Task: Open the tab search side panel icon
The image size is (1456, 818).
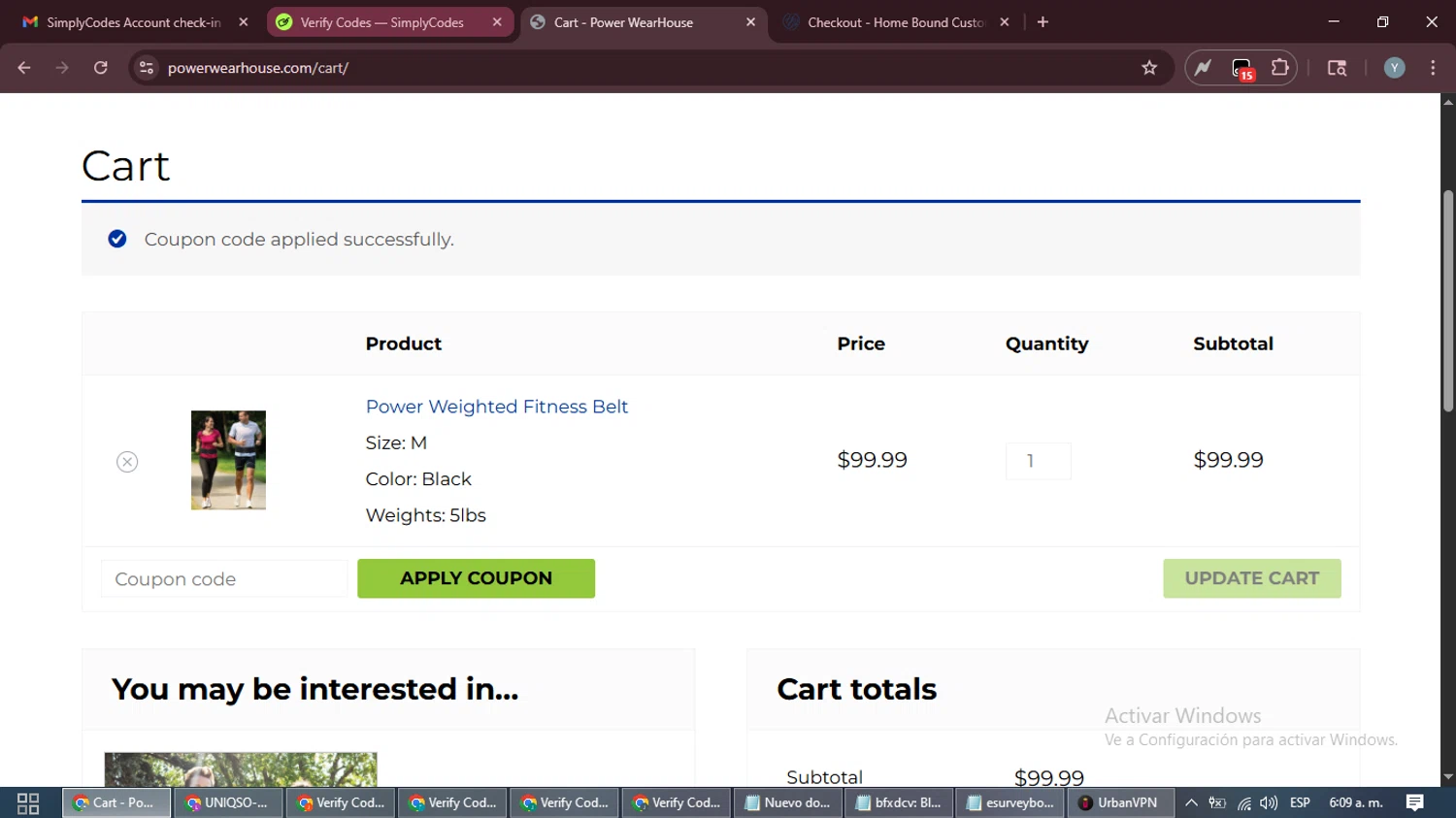Action: [x=1337, y=68]
